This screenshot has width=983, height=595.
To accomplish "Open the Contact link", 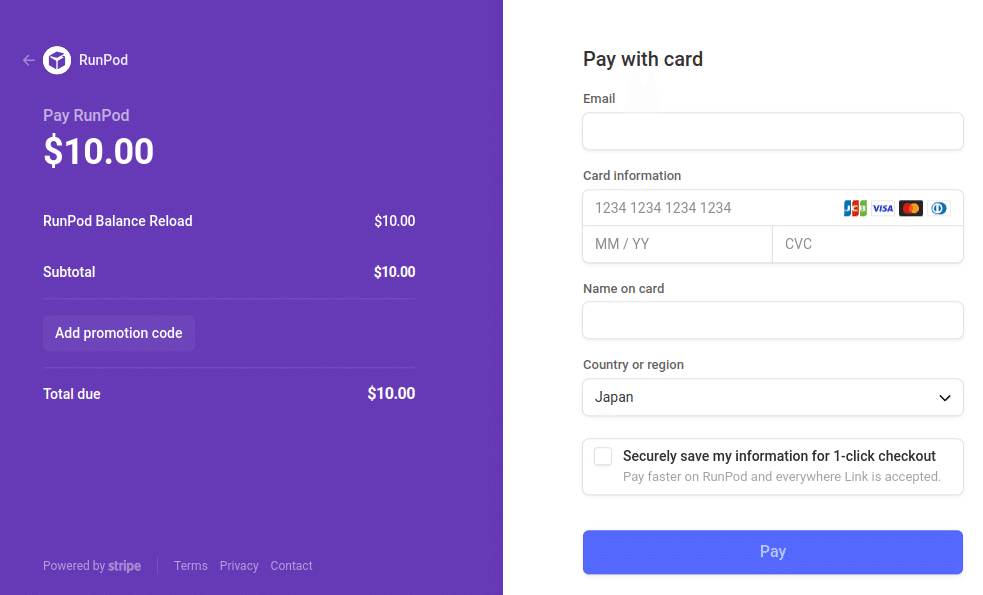I will 291,566.
